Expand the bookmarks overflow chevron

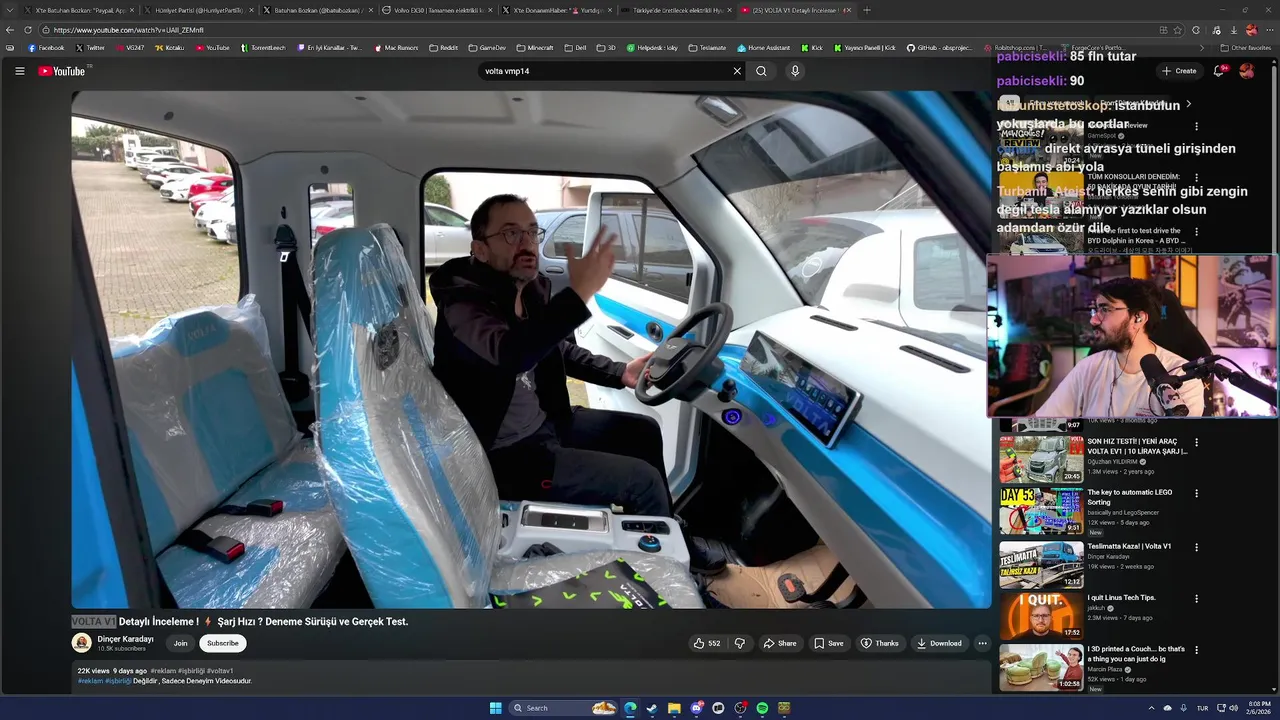pyautogui.click(x=1202, y=47)
